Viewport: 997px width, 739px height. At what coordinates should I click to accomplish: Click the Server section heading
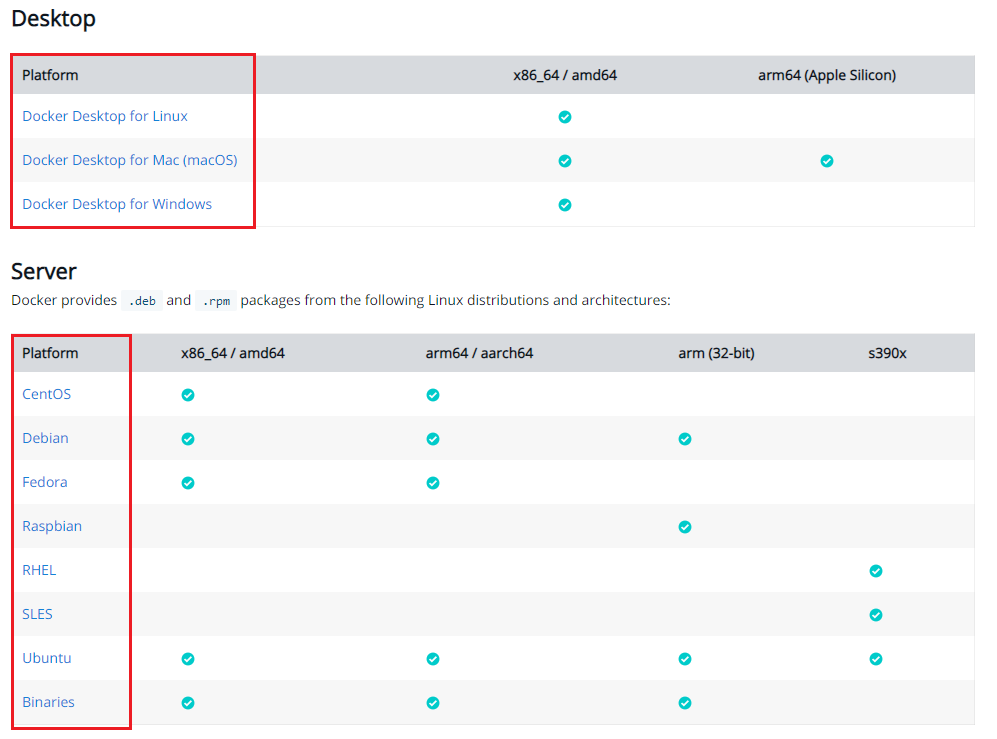[x=44, y=272]
